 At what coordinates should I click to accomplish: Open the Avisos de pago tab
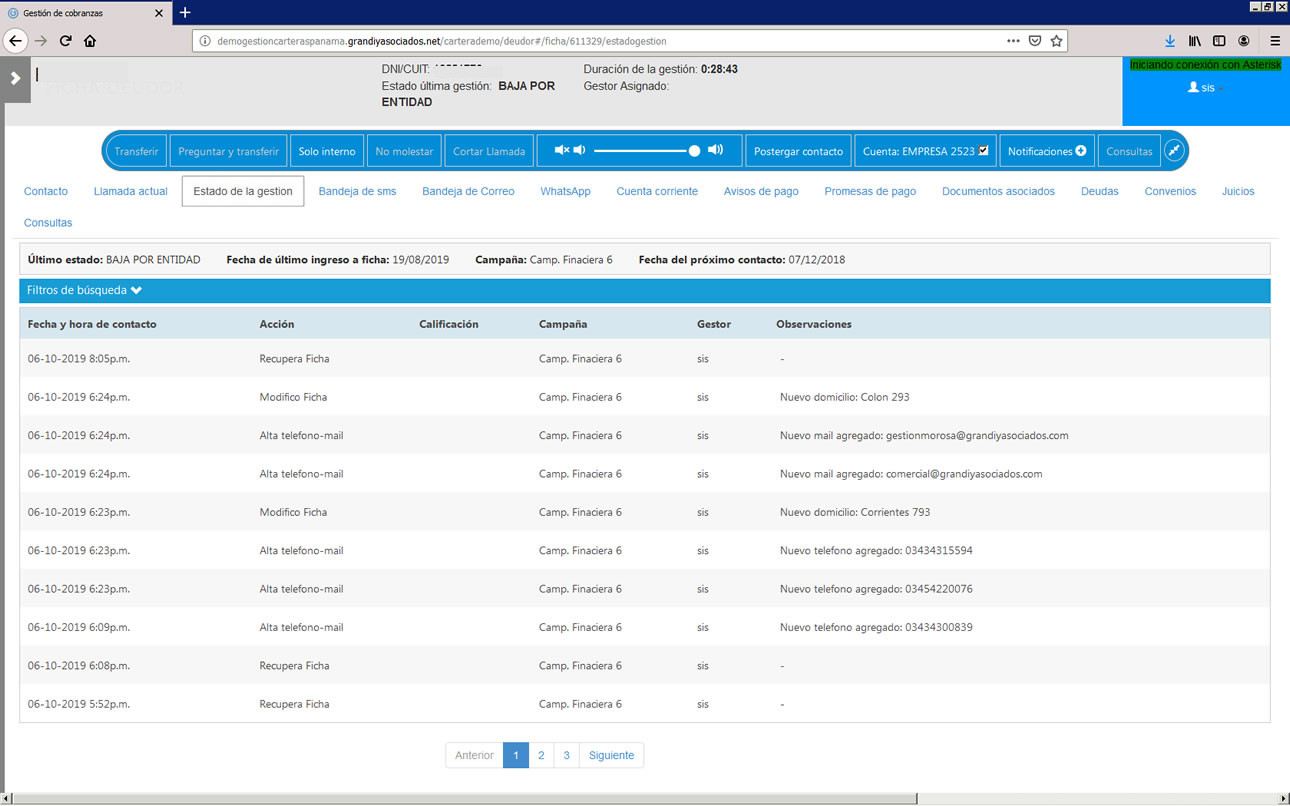point(761,191)
